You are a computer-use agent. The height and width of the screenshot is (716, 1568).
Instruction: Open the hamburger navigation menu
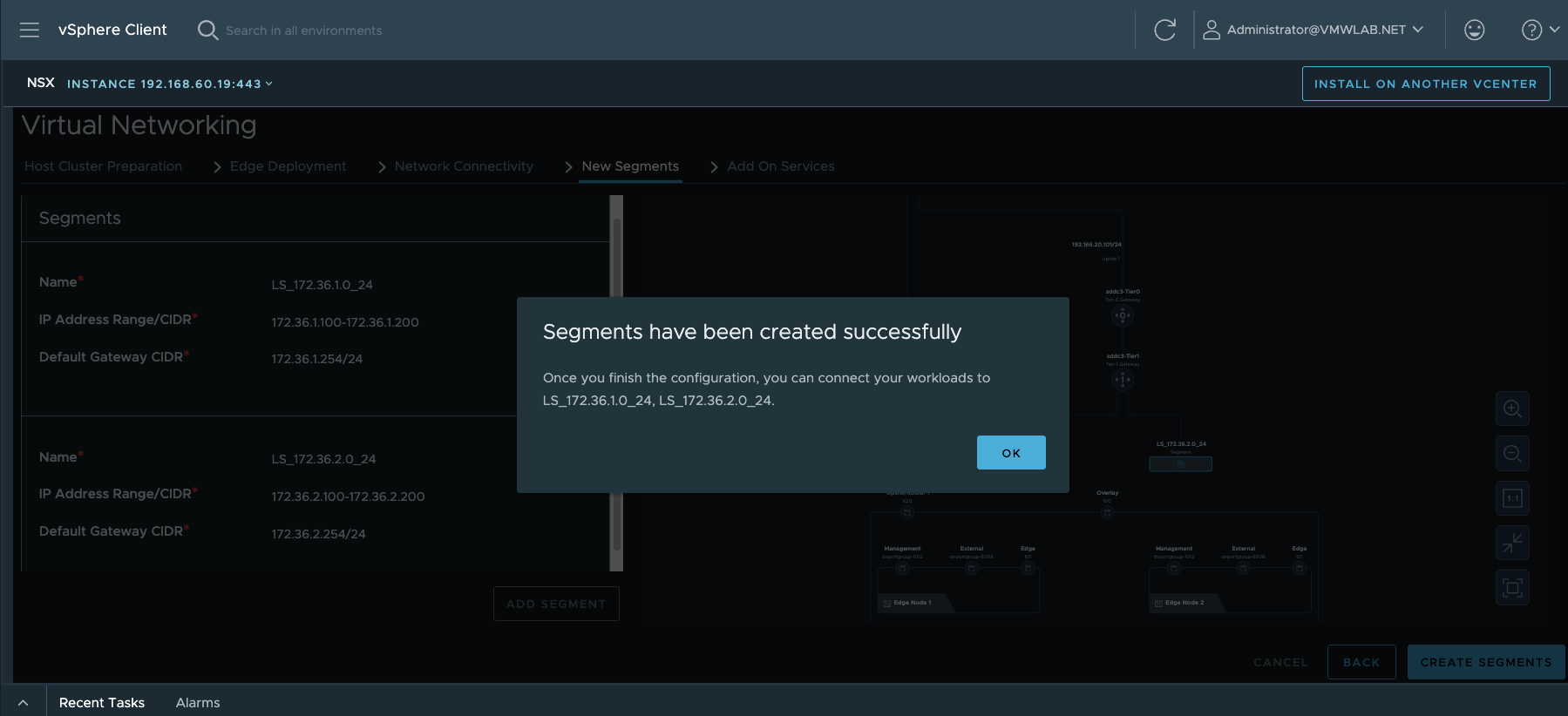point(30,30)
